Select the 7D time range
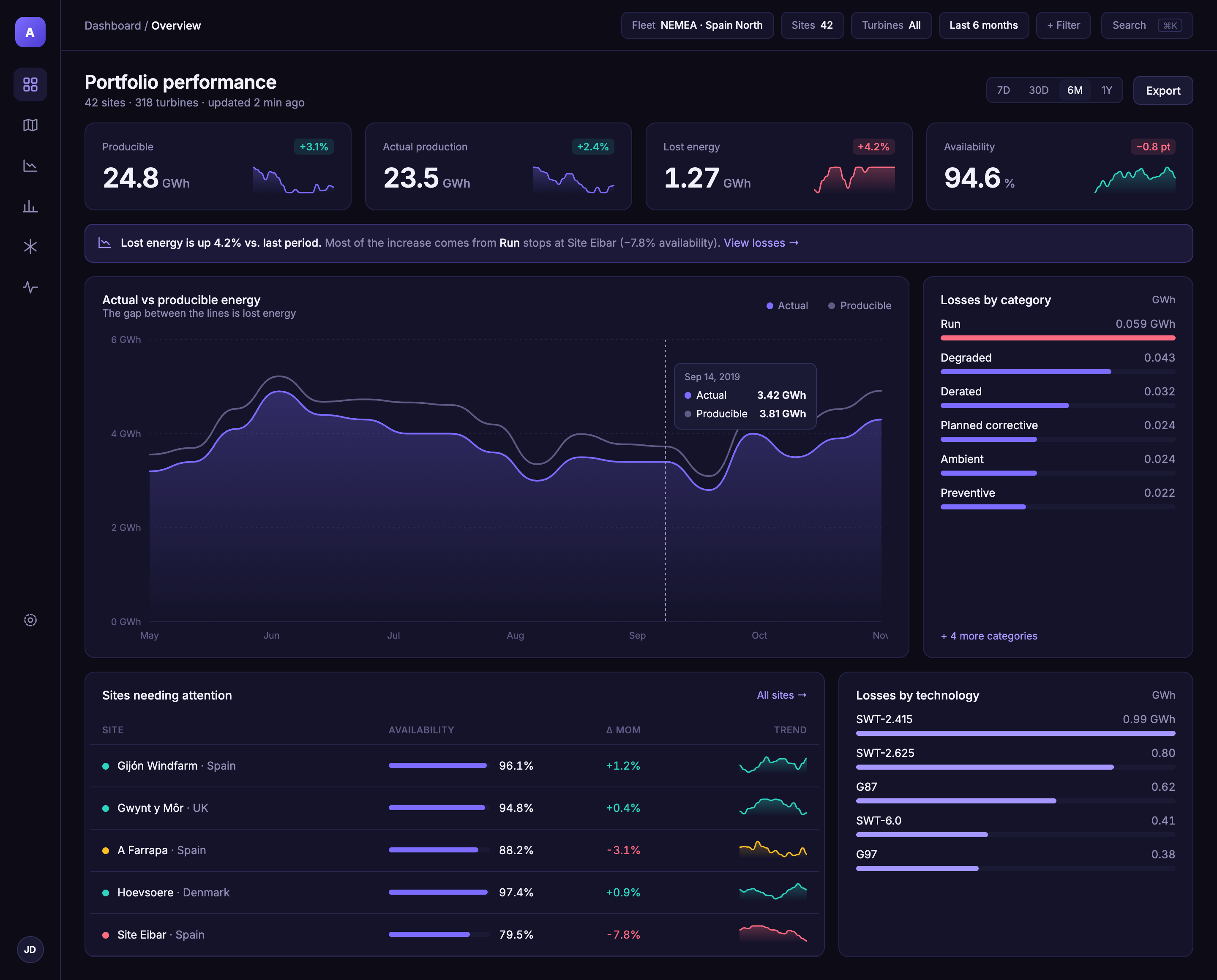Screen dimensions: 1217x980 pyautogui.click(x=1003, y=90)
